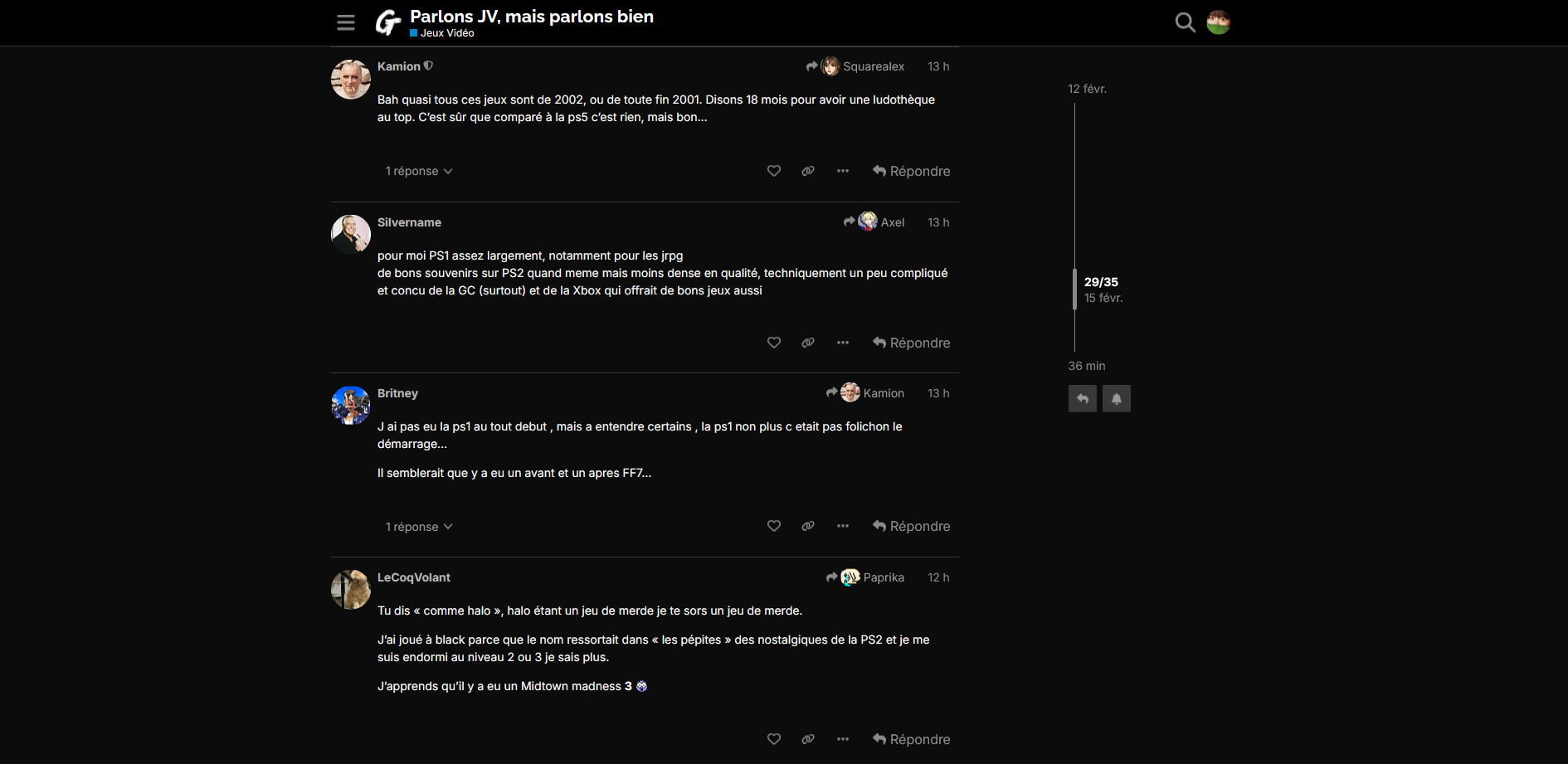Expand 1 réponse under Kamion's post
The width and height of the screenshot is (1568, 764).
pos(419,171)
